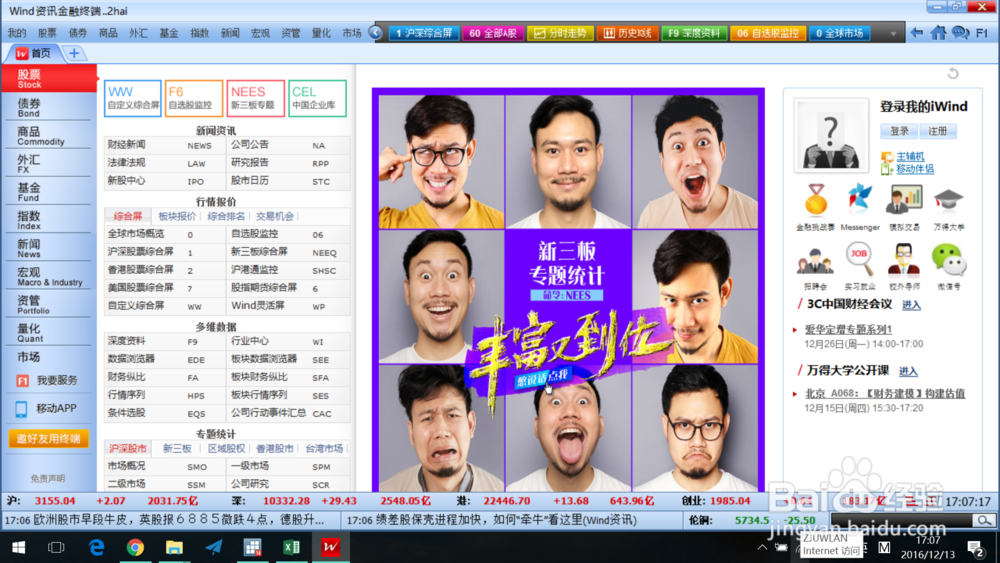Open the 万得大学 graduation cap icon
This screenshot has width=1000, height=563.
[948, 200]
